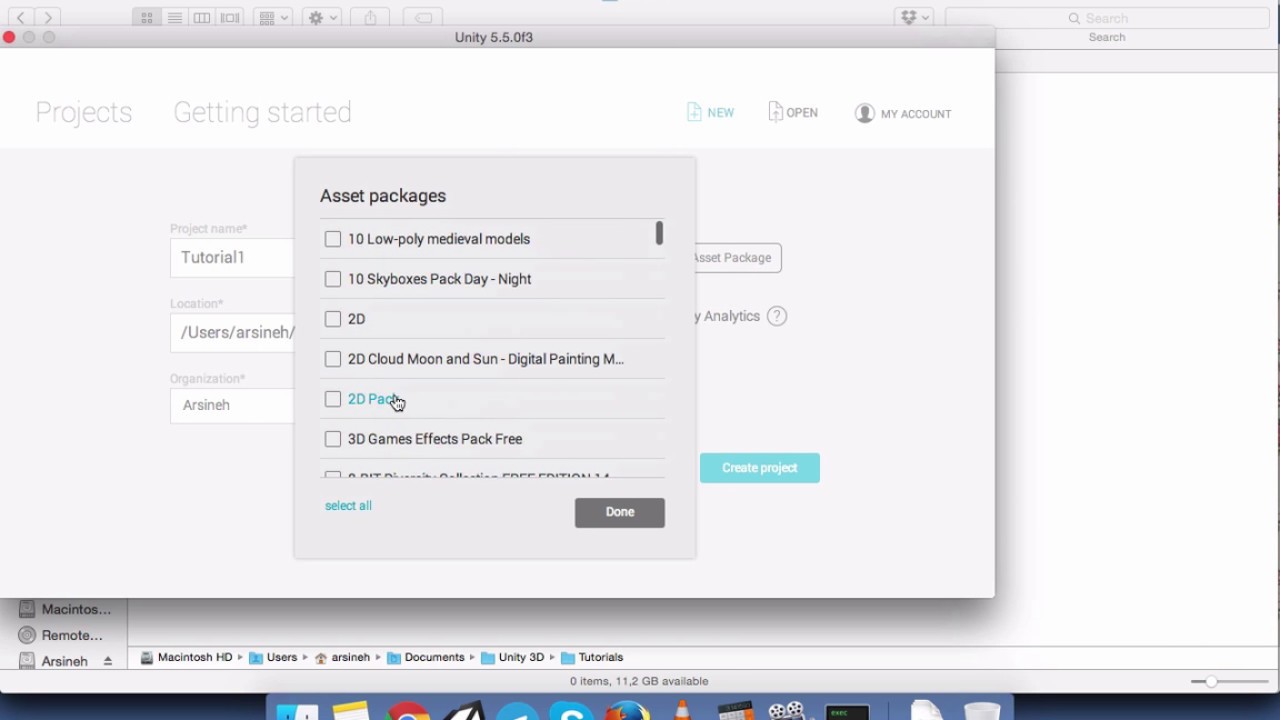Tick the 2D asset package checkbox
1280x720 pixels.
333,319
